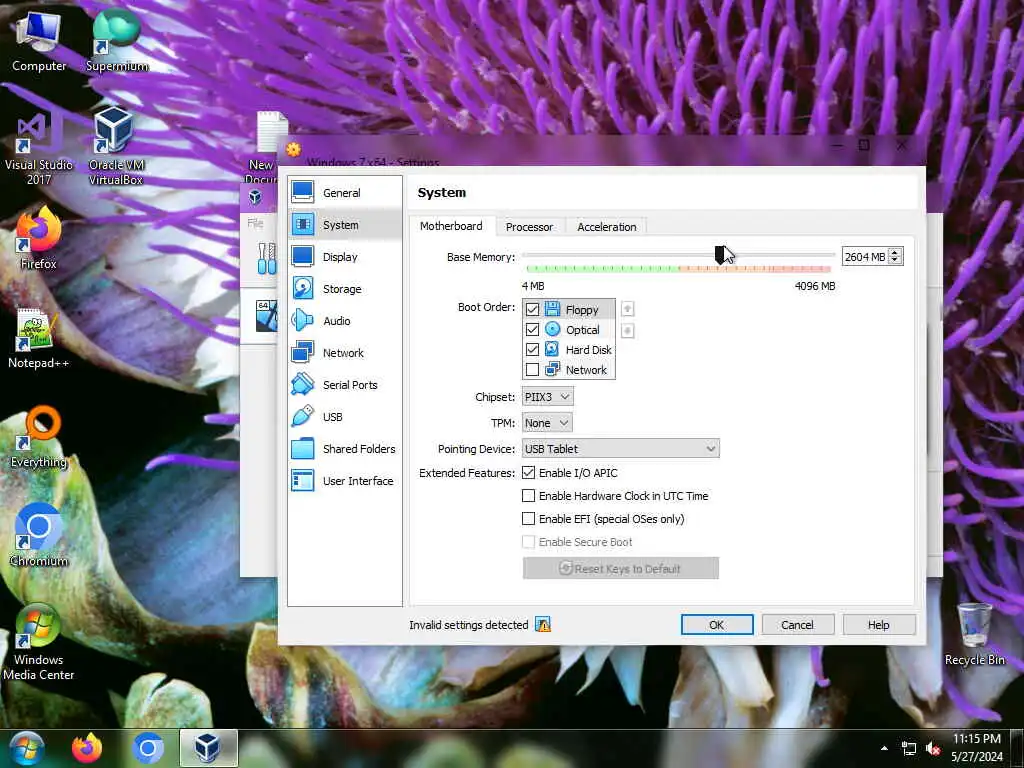Viewport: 1024px width, 768px height.
Task: Open the Recycle Bin
Action: click(974, 635)
